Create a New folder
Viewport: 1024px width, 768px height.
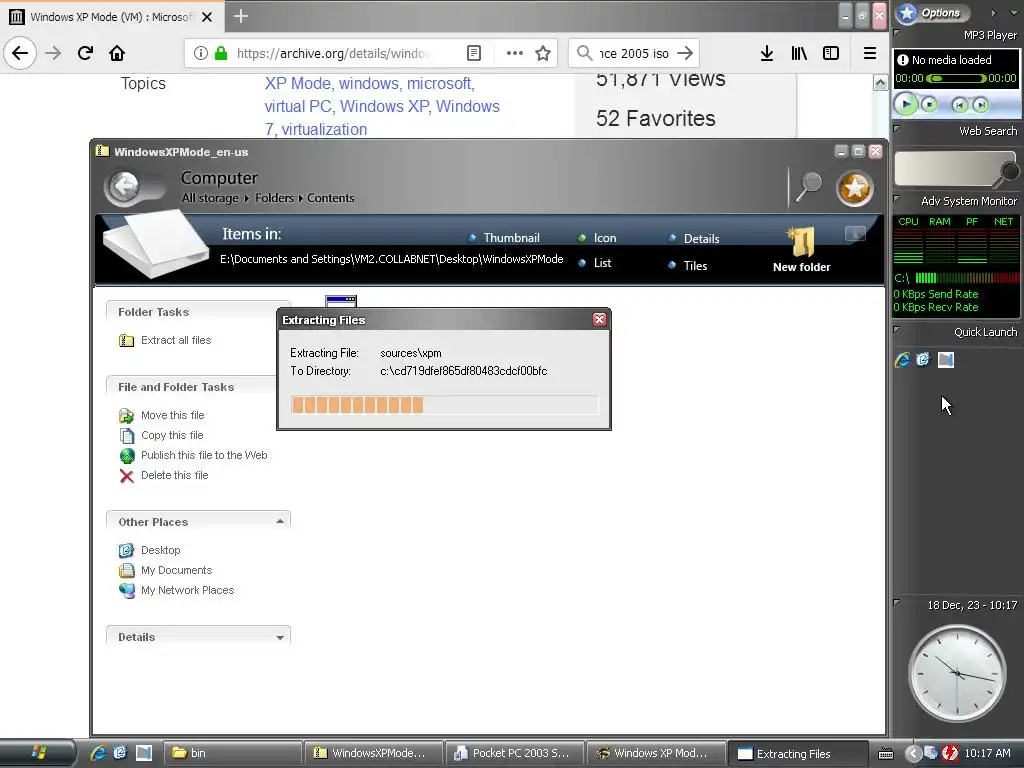[x=801, y=249]
